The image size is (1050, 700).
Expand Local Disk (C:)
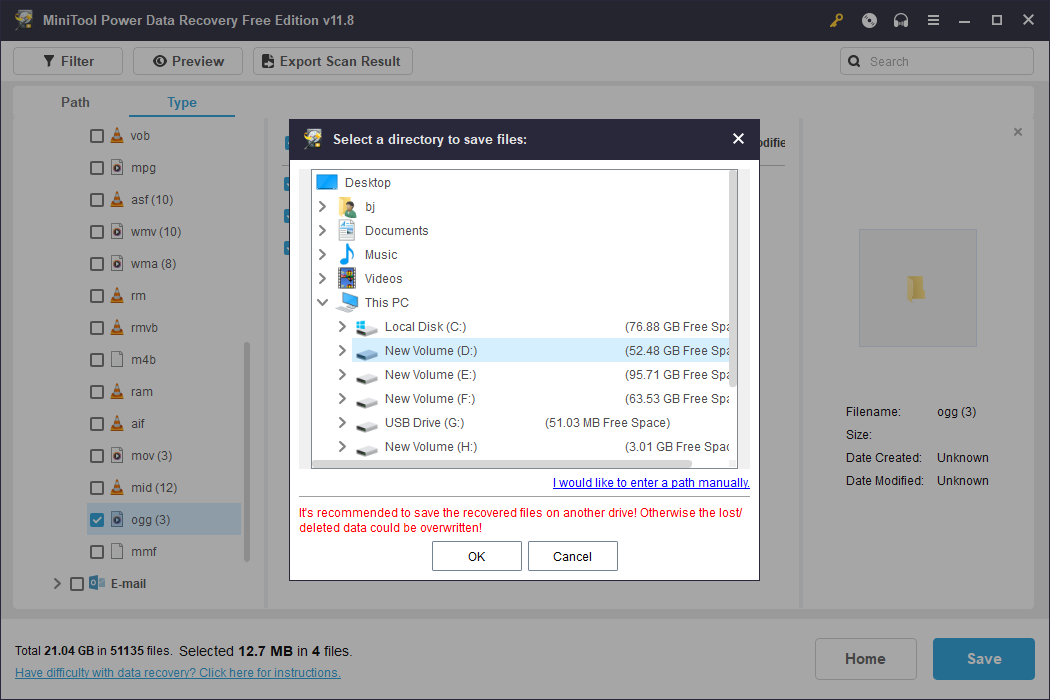340,326
